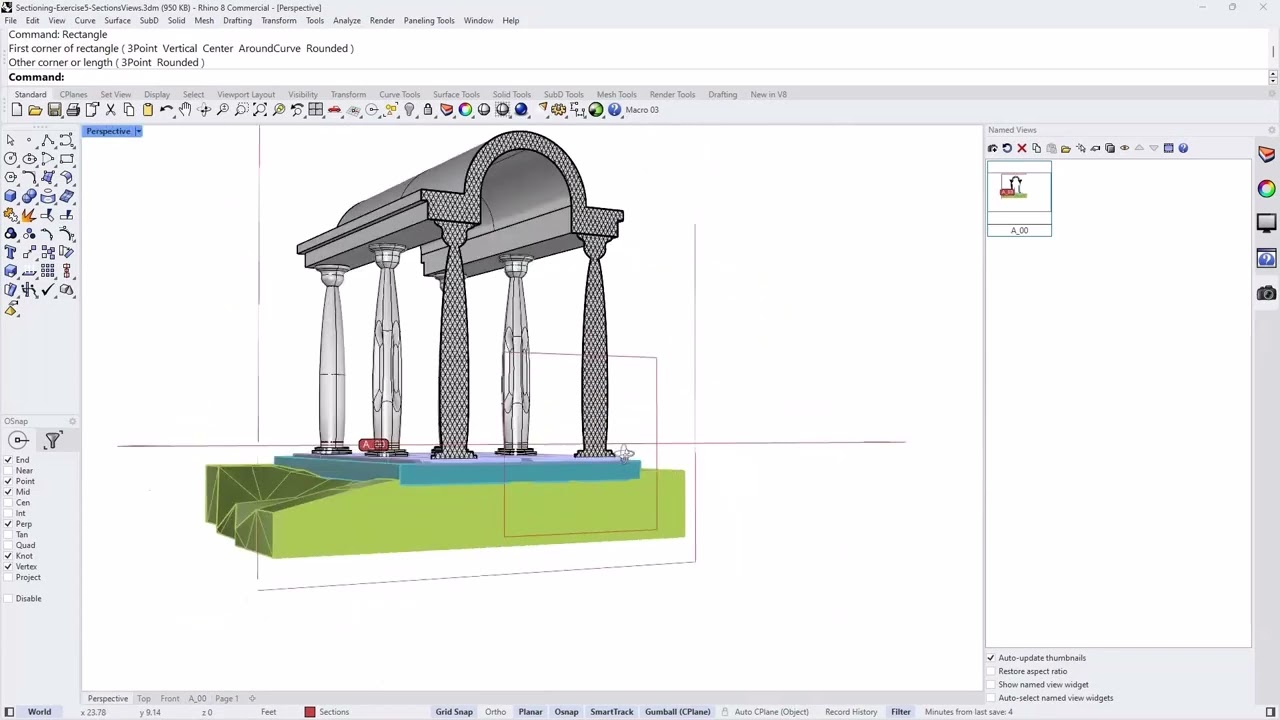
Task: Save the model with the floppy disk icon
Action: pos(54,110)
